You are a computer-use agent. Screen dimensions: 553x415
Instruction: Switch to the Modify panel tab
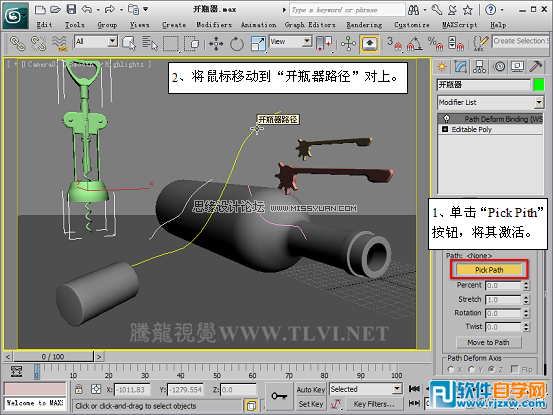click(461, 66)
